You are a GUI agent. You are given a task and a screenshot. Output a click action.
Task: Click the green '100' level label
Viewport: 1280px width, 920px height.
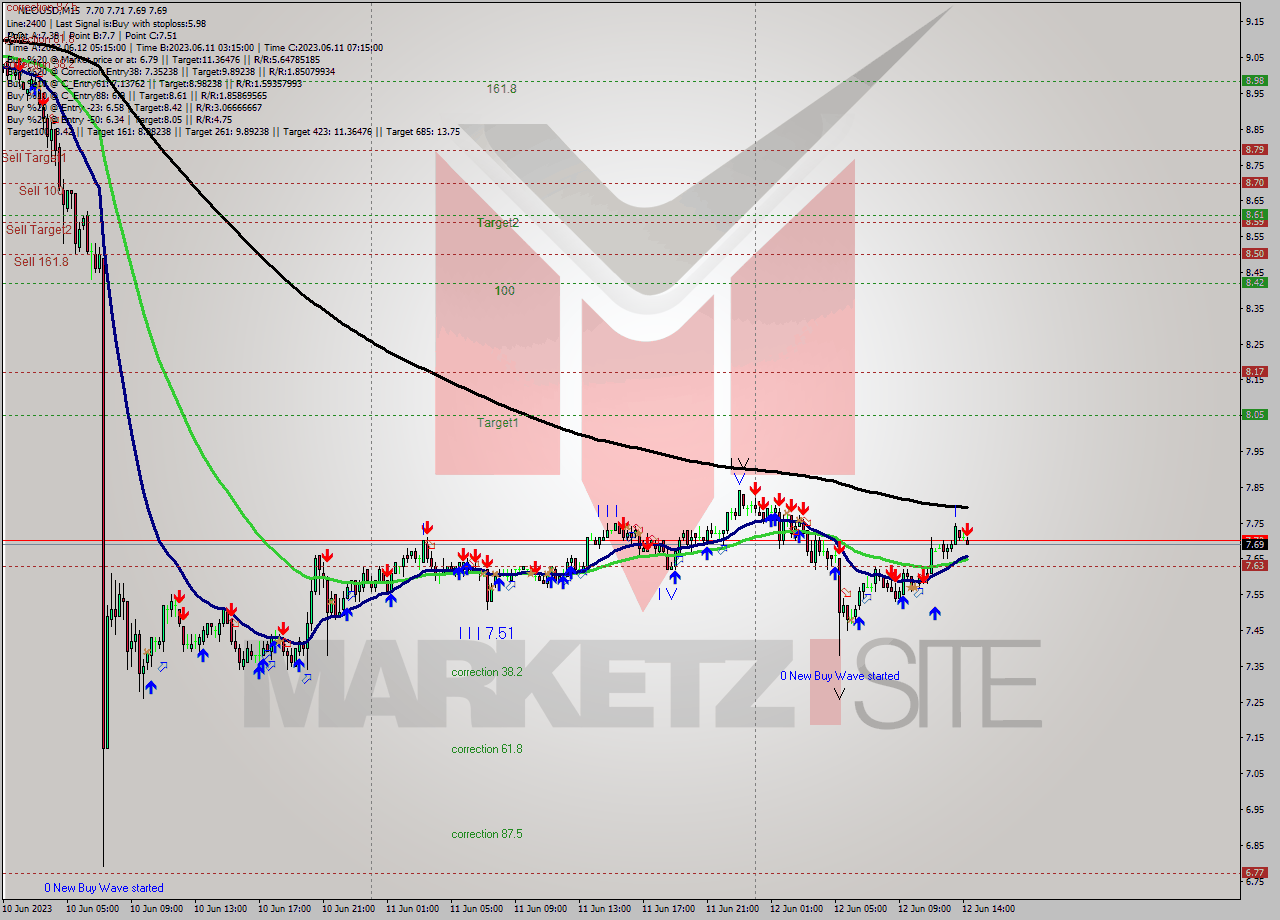pyautogui.click(x=505, y=291)
